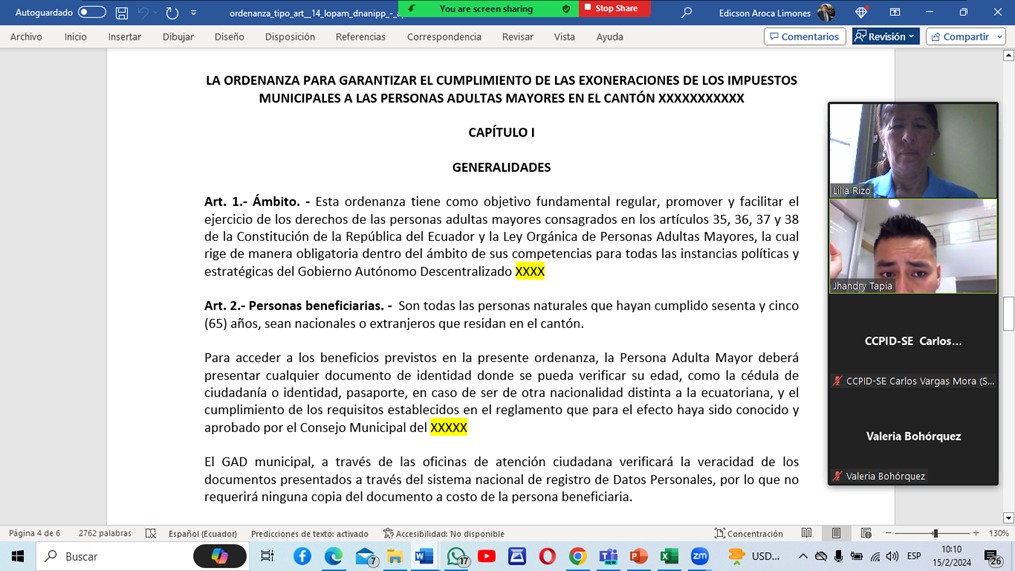Open WhatsApp from the taskbar
The height and width of the screenshot is (571, 1015).
click(x=456, y=557)
